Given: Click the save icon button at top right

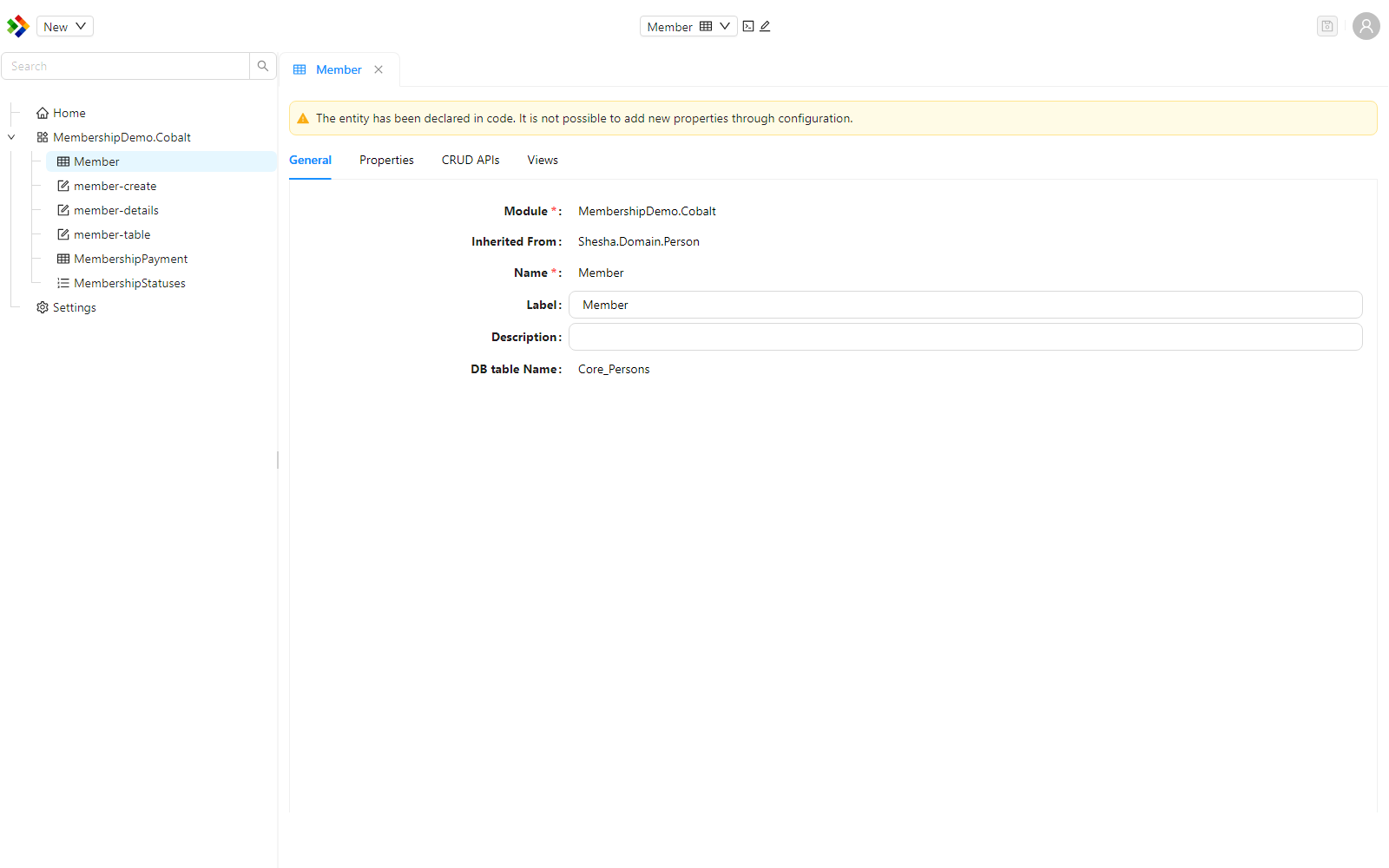Looking at the screenshot, I should [x=1327, y=26].
